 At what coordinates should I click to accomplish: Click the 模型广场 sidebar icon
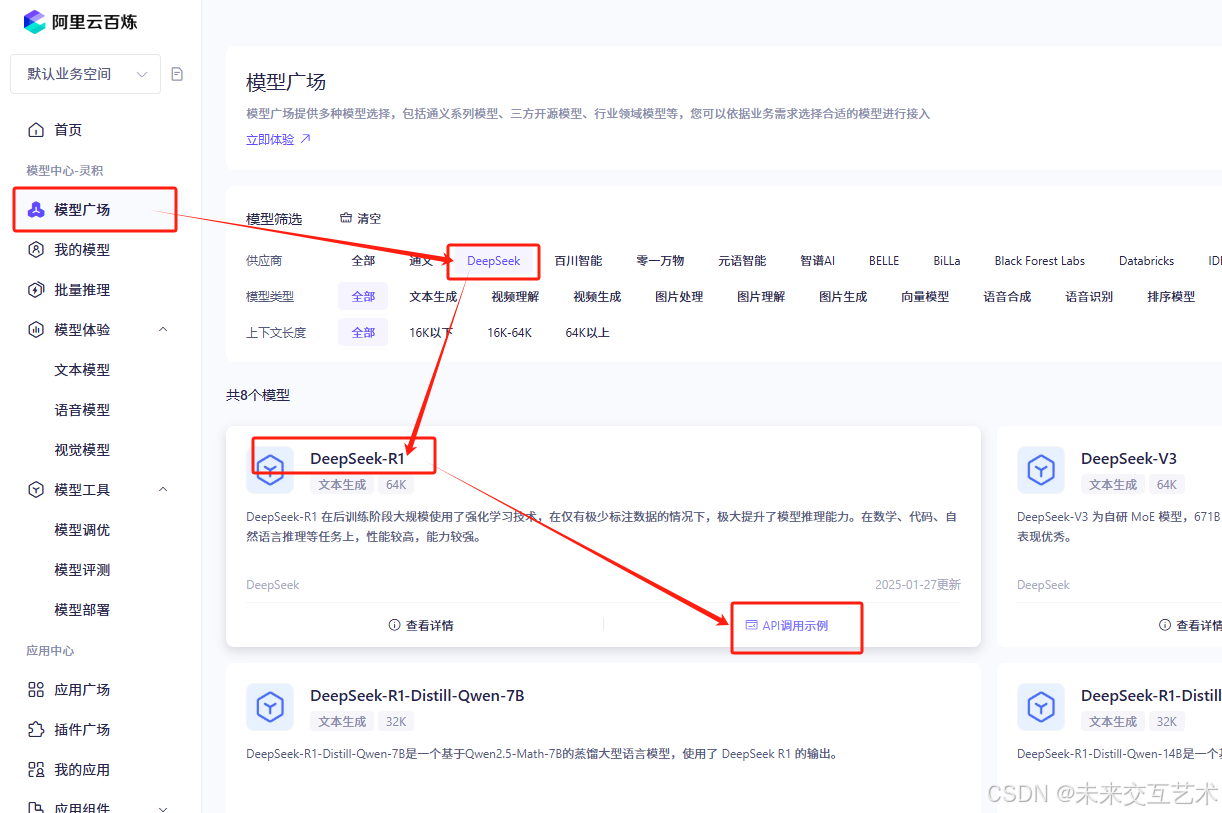[36, 210]
